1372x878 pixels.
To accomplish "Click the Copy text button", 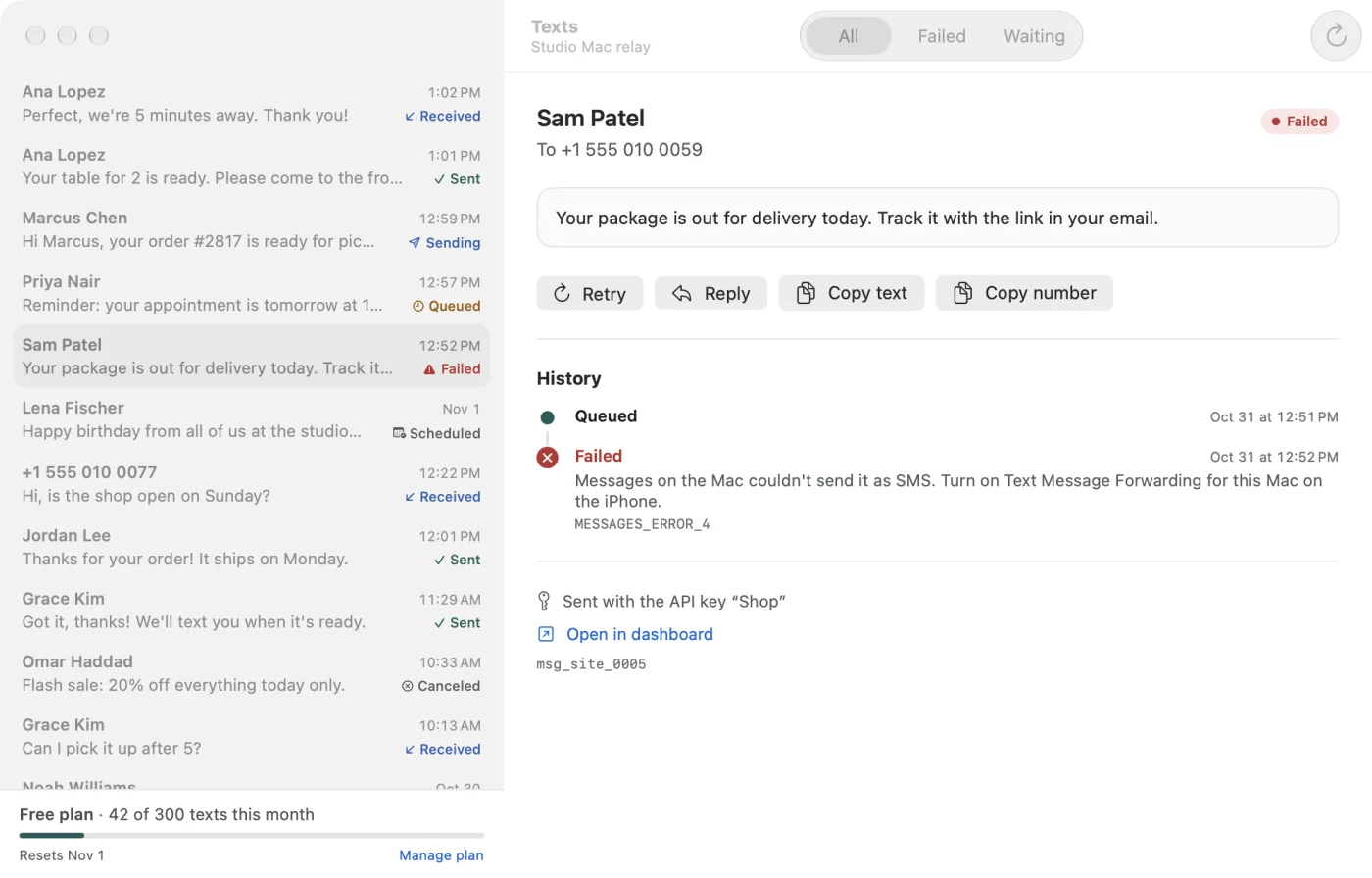I will (851, 293).
